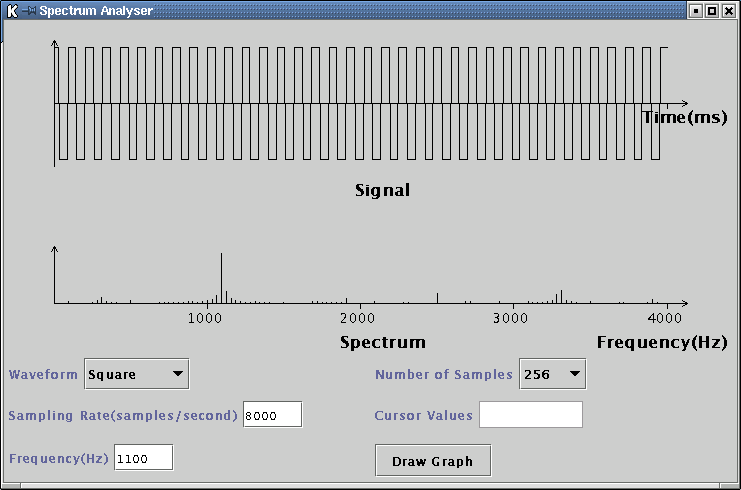Click the Time(ms) axis label
741x490 pixels.
point(684,117)
